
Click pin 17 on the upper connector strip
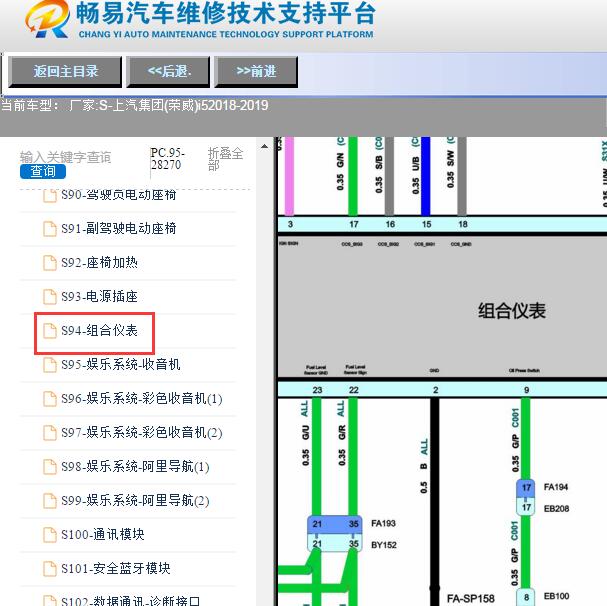(353, 224)
